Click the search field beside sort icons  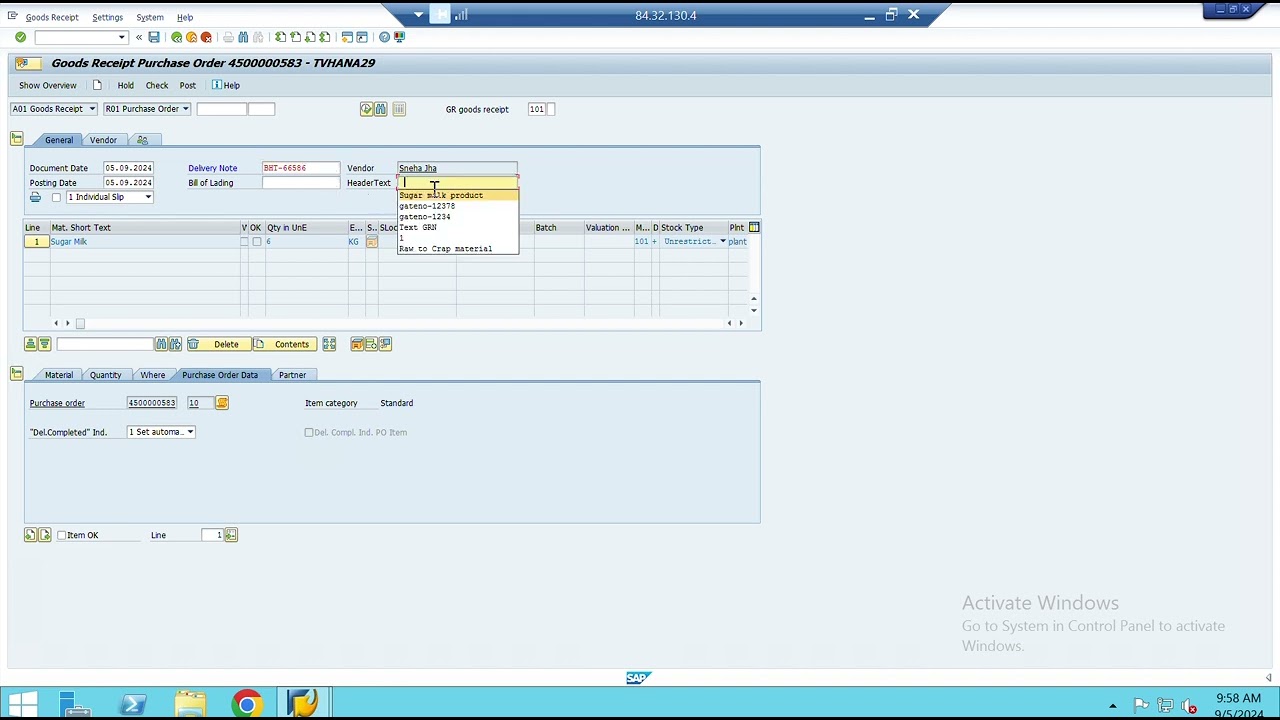(104, 344)
